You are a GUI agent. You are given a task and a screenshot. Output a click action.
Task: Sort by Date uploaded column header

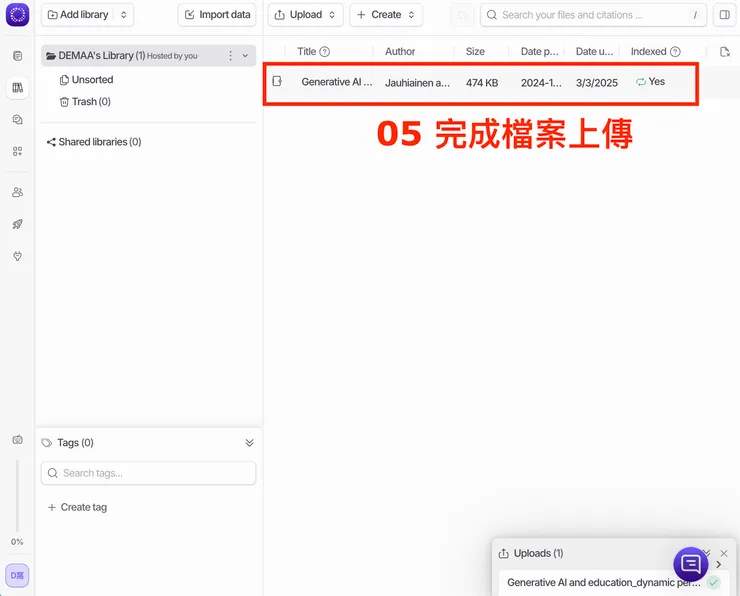[x=594, y=51]
